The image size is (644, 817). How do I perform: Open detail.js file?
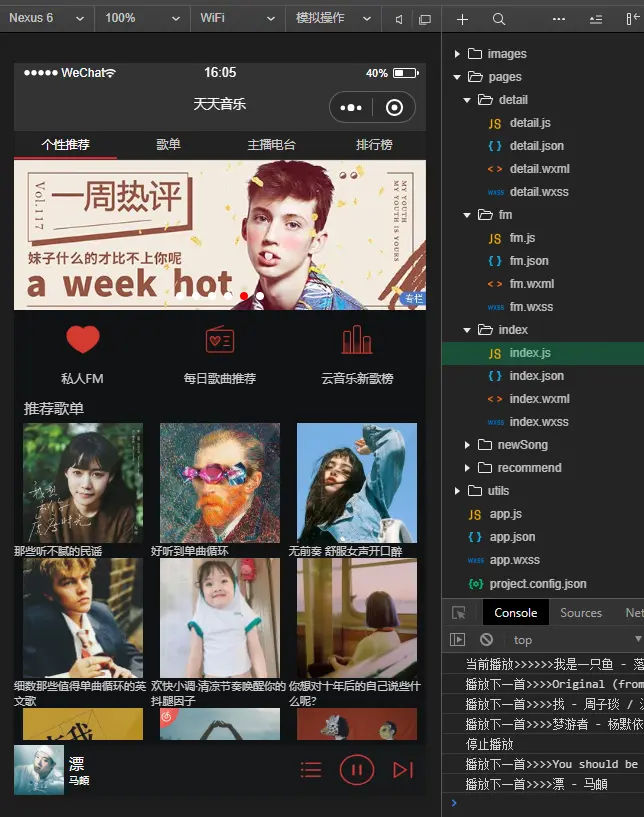click(x=530, y=123)
